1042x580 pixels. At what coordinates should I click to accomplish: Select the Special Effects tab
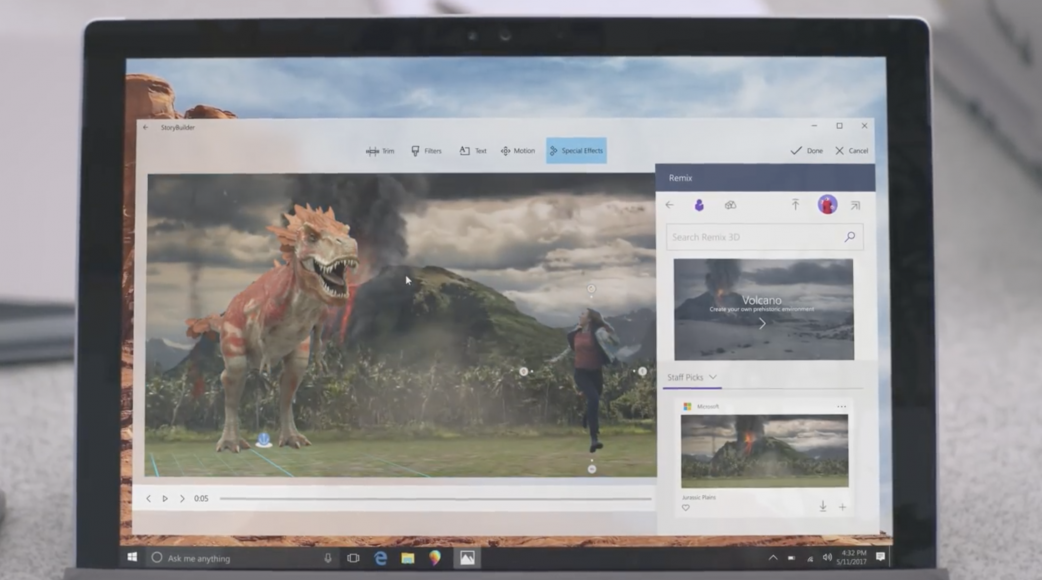(576, 151)
